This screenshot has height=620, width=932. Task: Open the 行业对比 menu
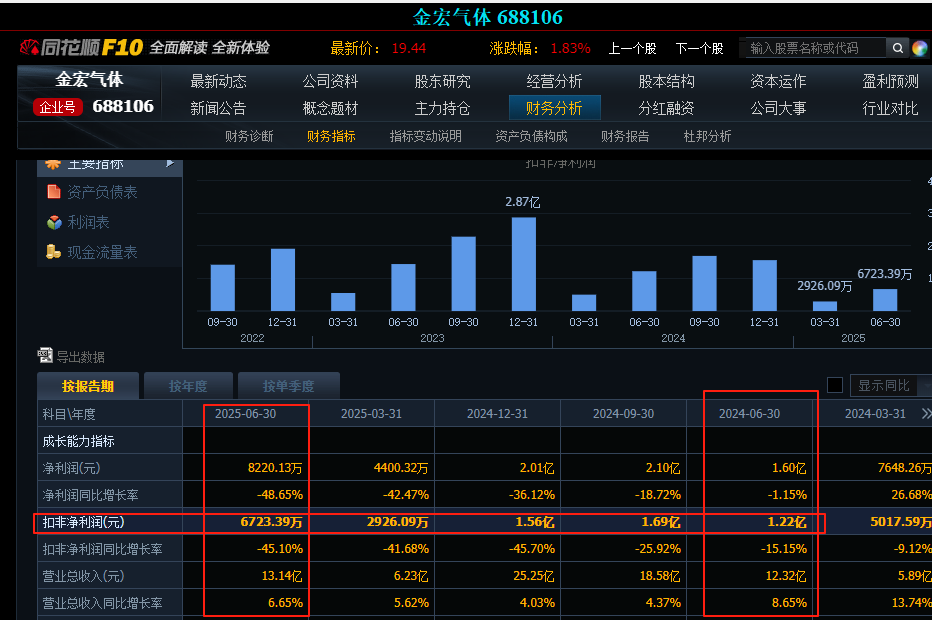pyautogui.click(x=890, y=108)
